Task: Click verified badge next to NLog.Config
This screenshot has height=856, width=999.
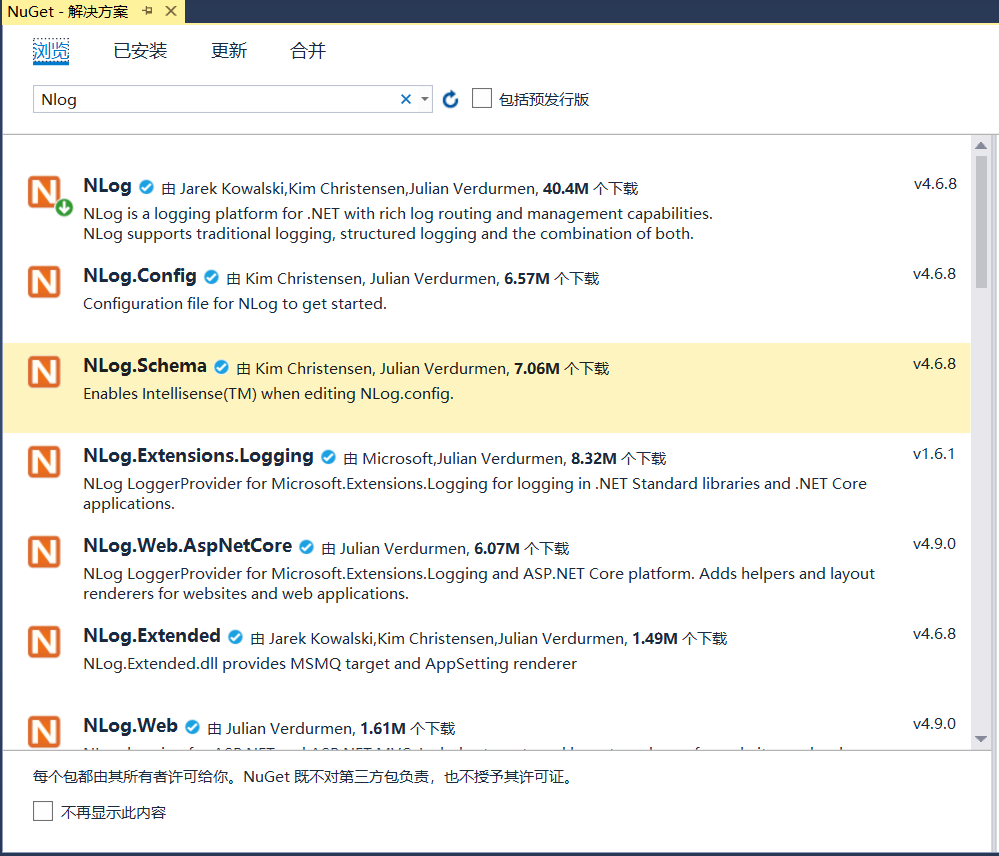Action: click(212, 277)
